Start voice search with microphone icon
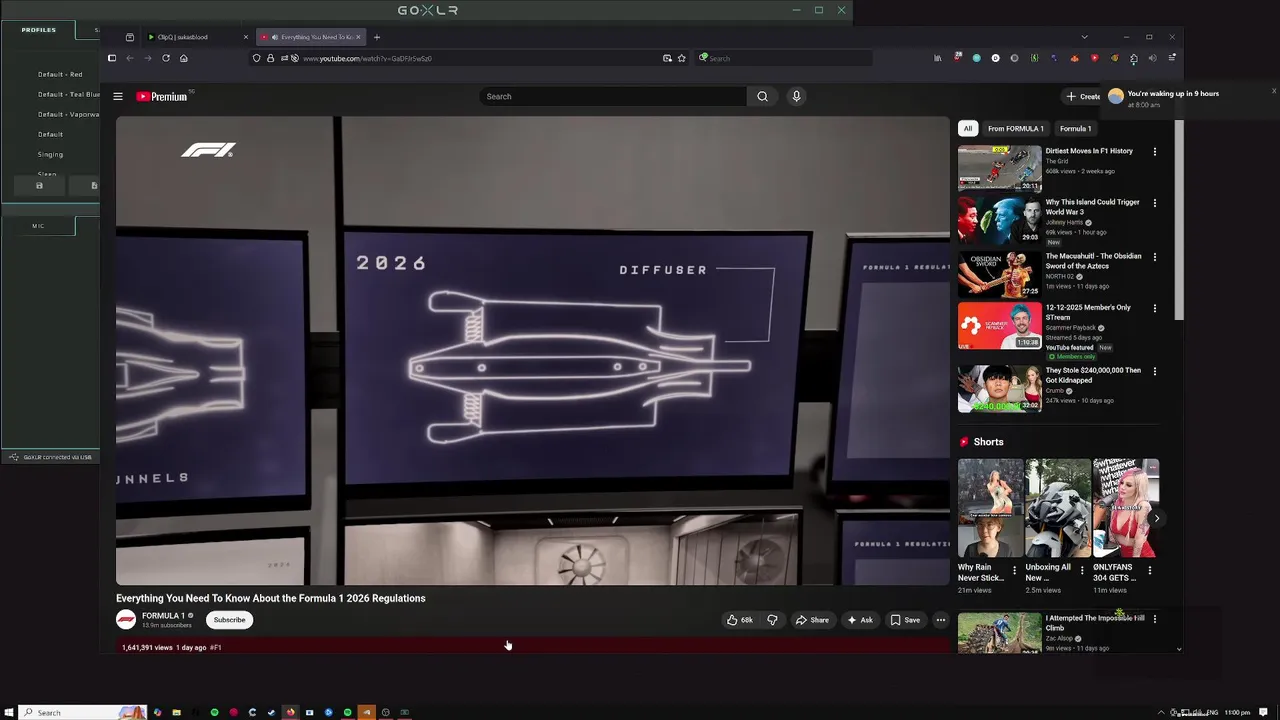1280x720 pixels. [796, 96]
